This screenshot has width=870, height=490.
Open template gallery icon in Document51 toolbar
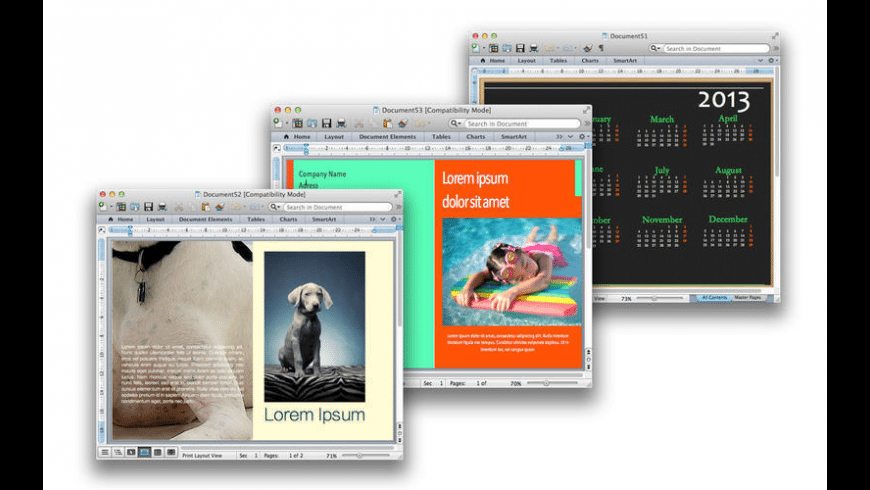point(493,48)
